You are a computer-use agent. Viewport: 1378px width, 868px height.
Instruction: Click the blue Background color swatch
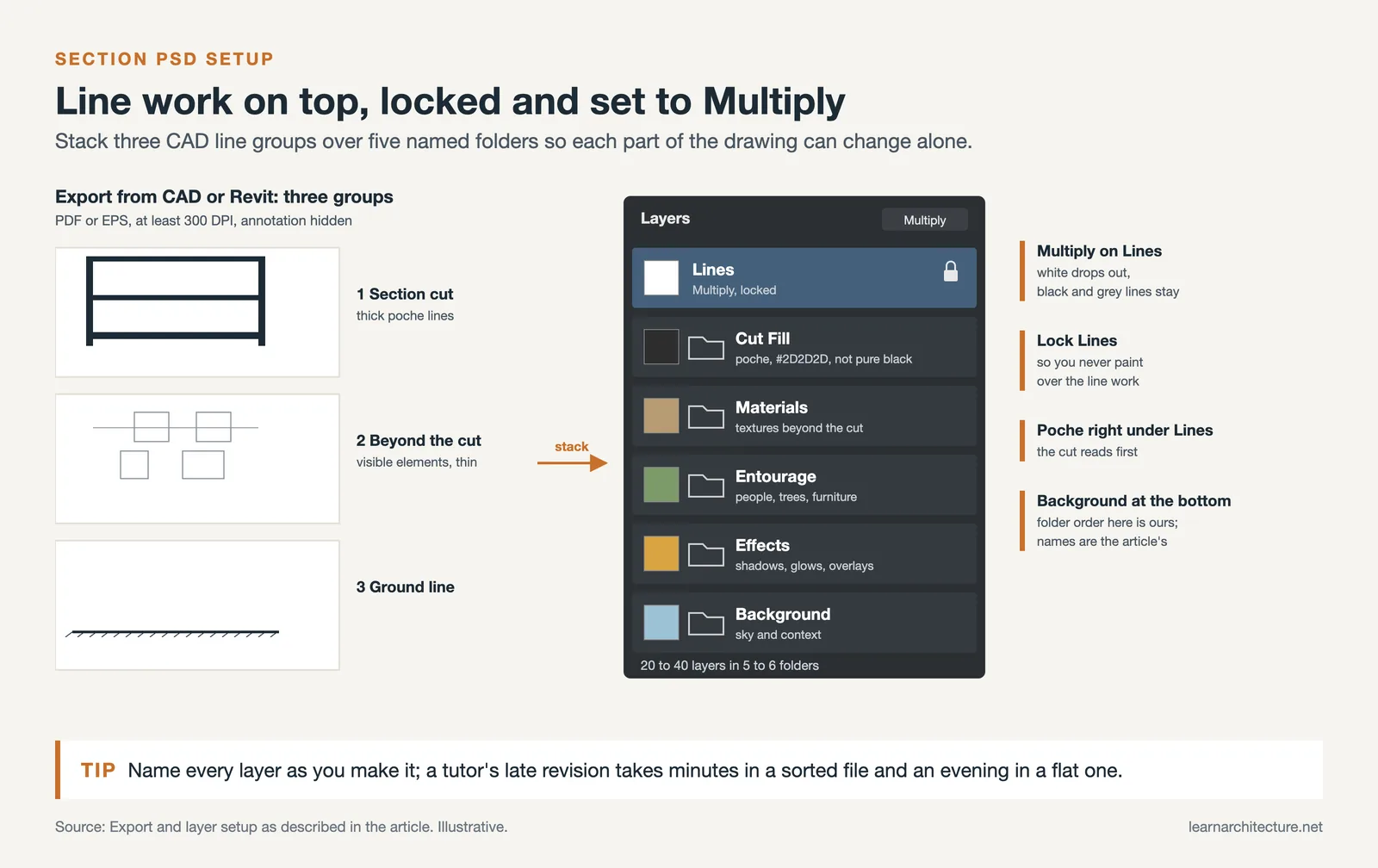(661, 623)
